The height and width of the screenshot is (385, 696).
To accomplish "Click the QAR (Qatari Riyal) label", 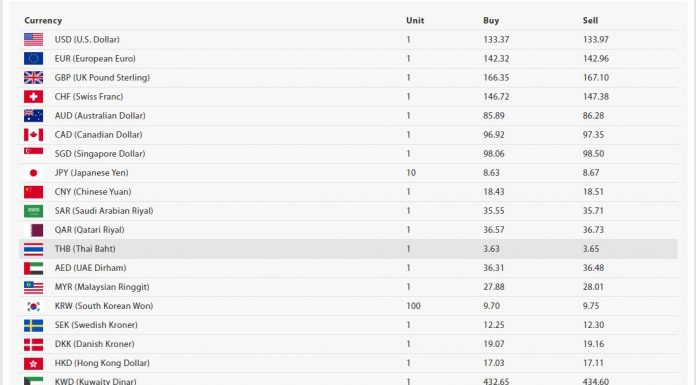I will 89,230.
